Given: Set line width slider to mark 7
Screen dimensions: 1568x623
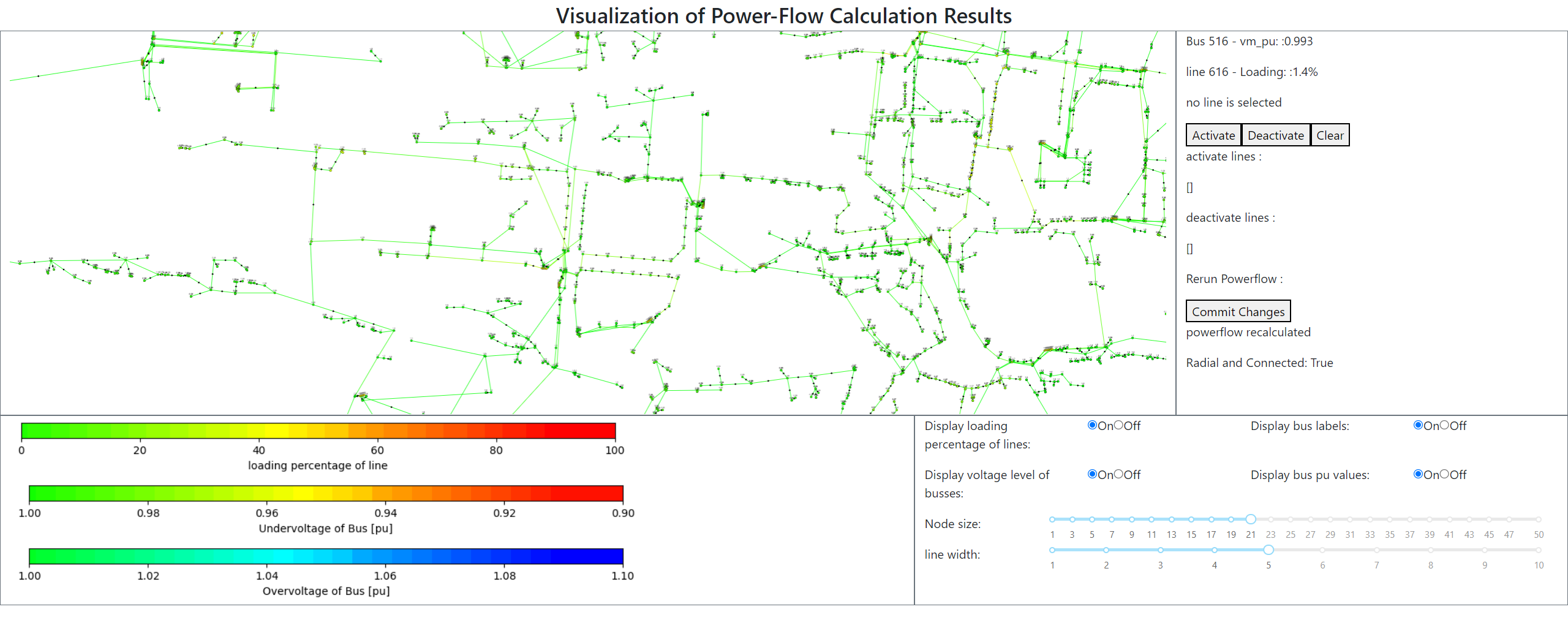Looking at the screenshot, I should click(x=1376, y=550).
